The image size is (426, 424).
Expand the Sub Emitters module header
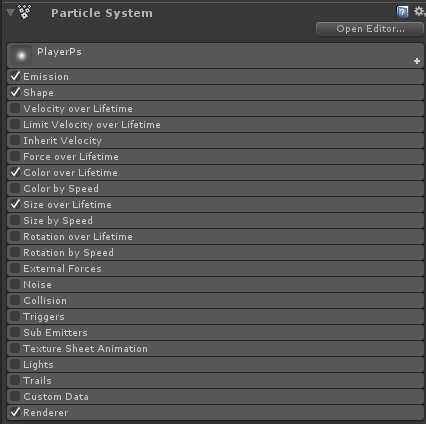point(216,332)
